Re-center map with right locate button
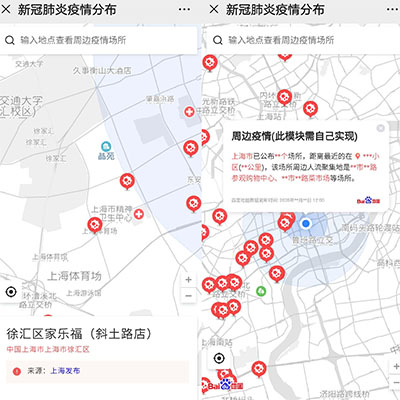Image resolution: width=400 pixels, height=400 pixels. pos(219,358)
